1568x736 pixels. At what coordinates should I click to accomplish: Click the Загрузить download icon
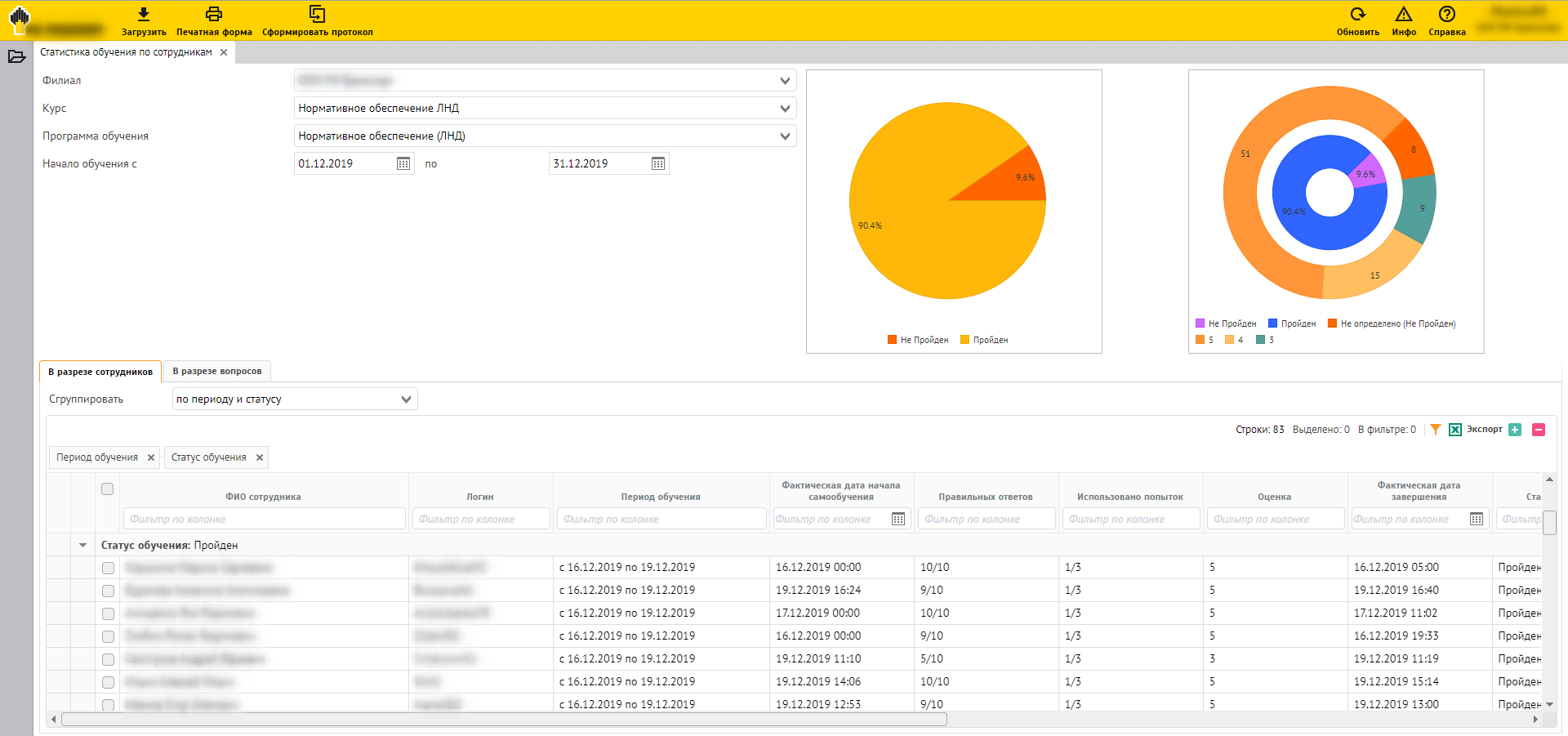[x=144, y=15]
